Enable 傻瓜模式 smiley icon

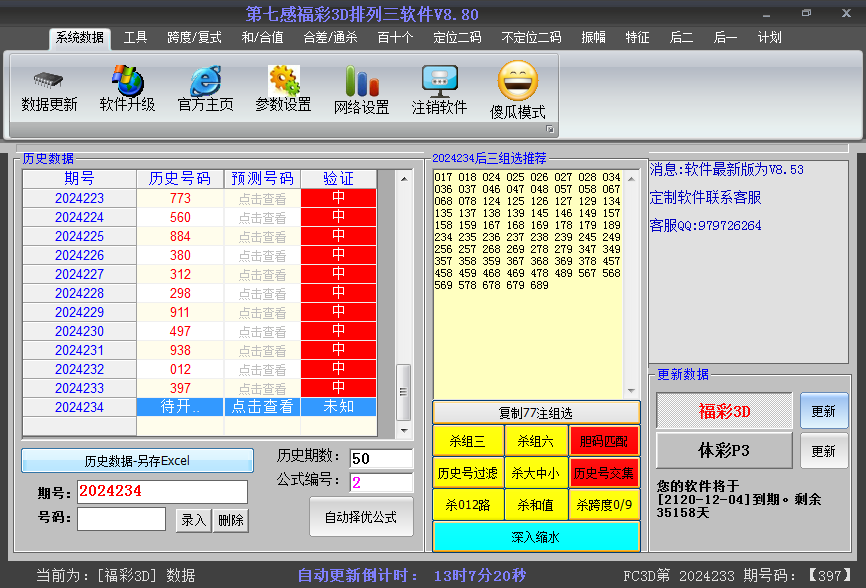click(518, 81)
